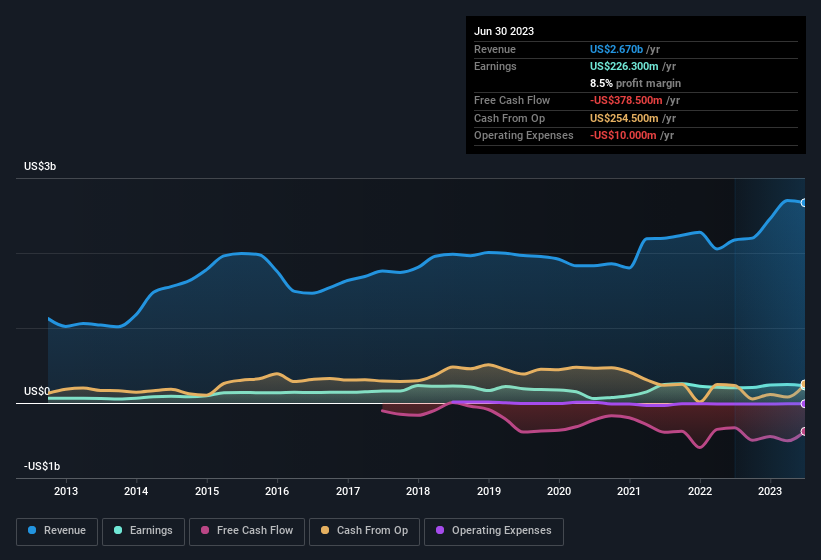Click the -US$378.500m free cash flow value
Viewport: 821px width, 560px height.
coord(626,100)
